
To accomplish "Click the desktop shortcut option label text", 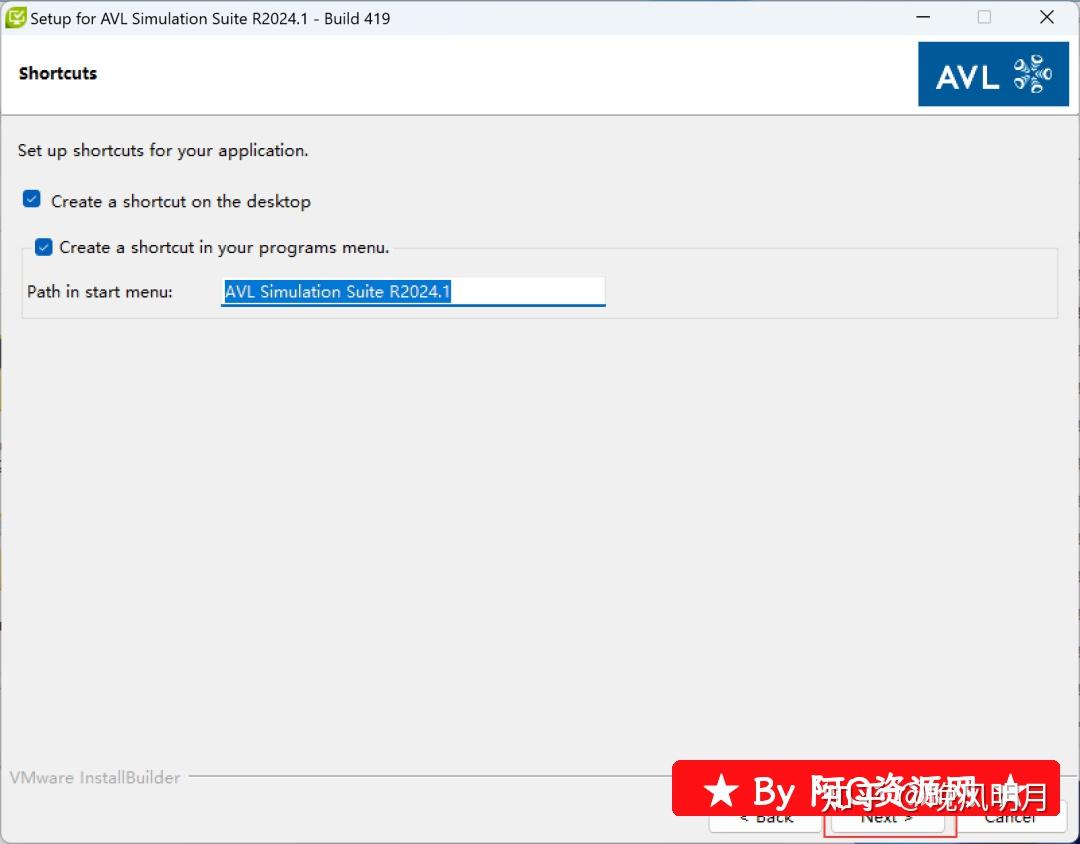I will [181, 201].
